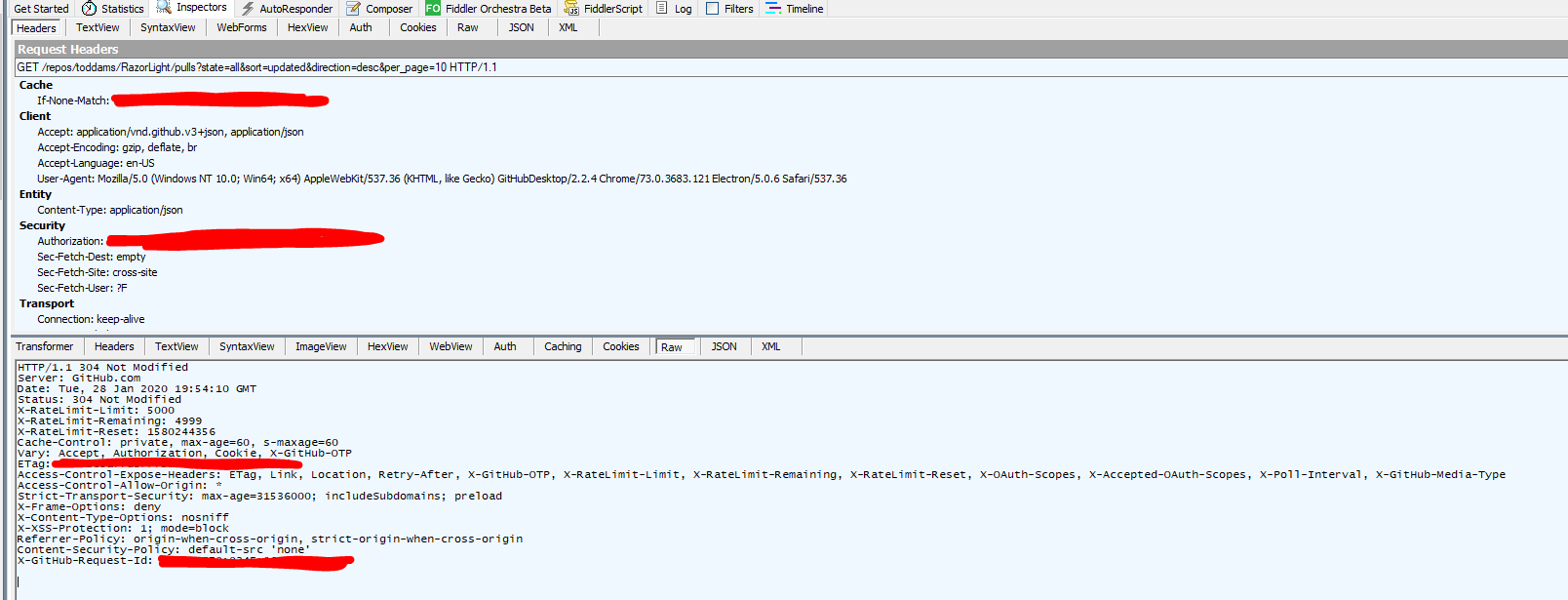Select the Accept-Language: en-US row
This screenshot has width=1568, height=600.
pos(96,163)
